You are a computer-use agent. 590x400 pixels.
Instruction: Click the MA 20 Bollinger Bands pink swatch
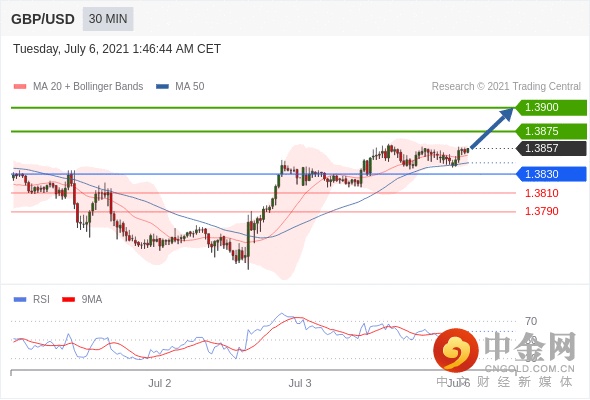tap(20, 87)
